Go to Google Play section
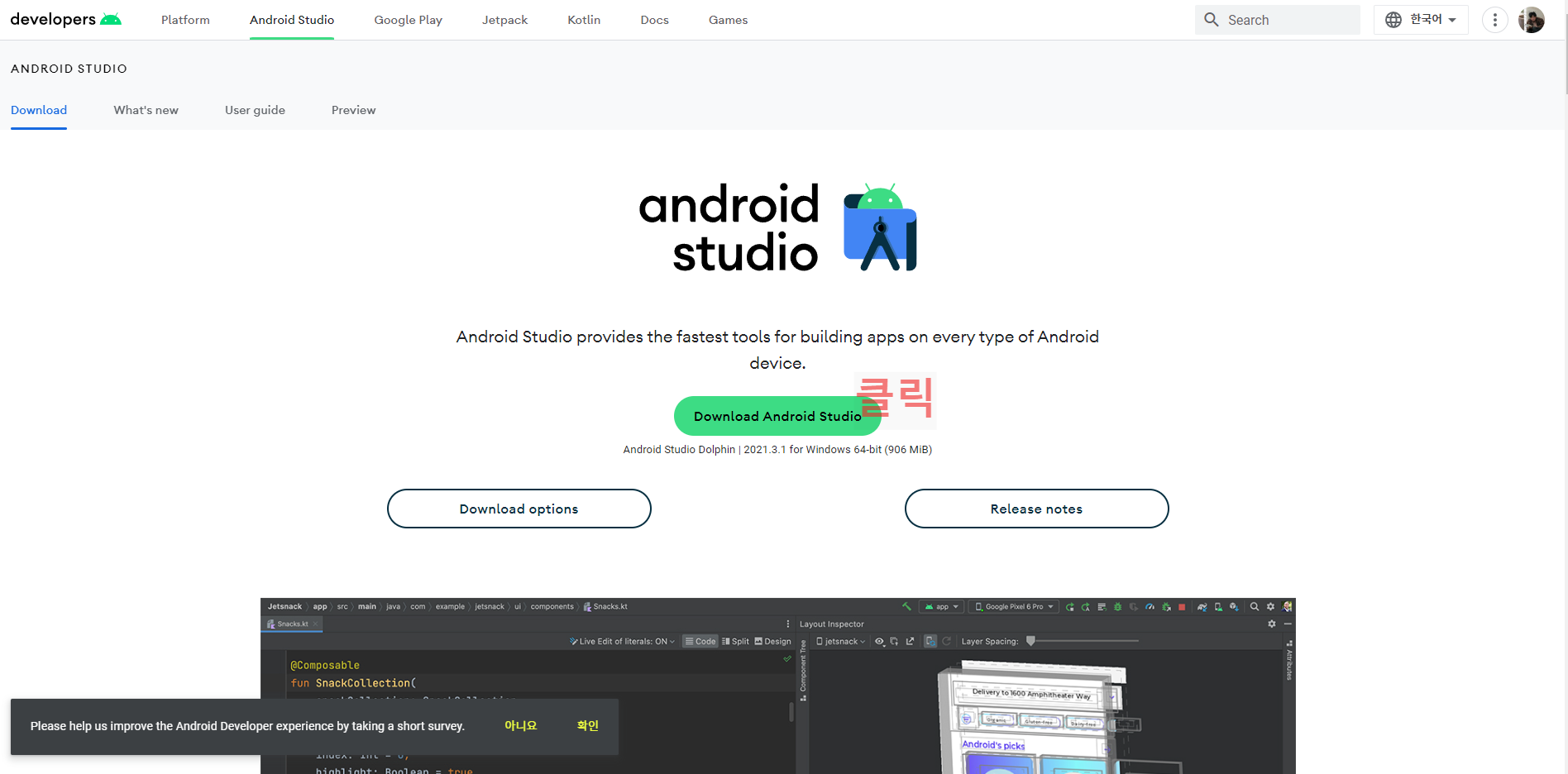The width and height of the screenshot is (1568, 774). [408, 20]
